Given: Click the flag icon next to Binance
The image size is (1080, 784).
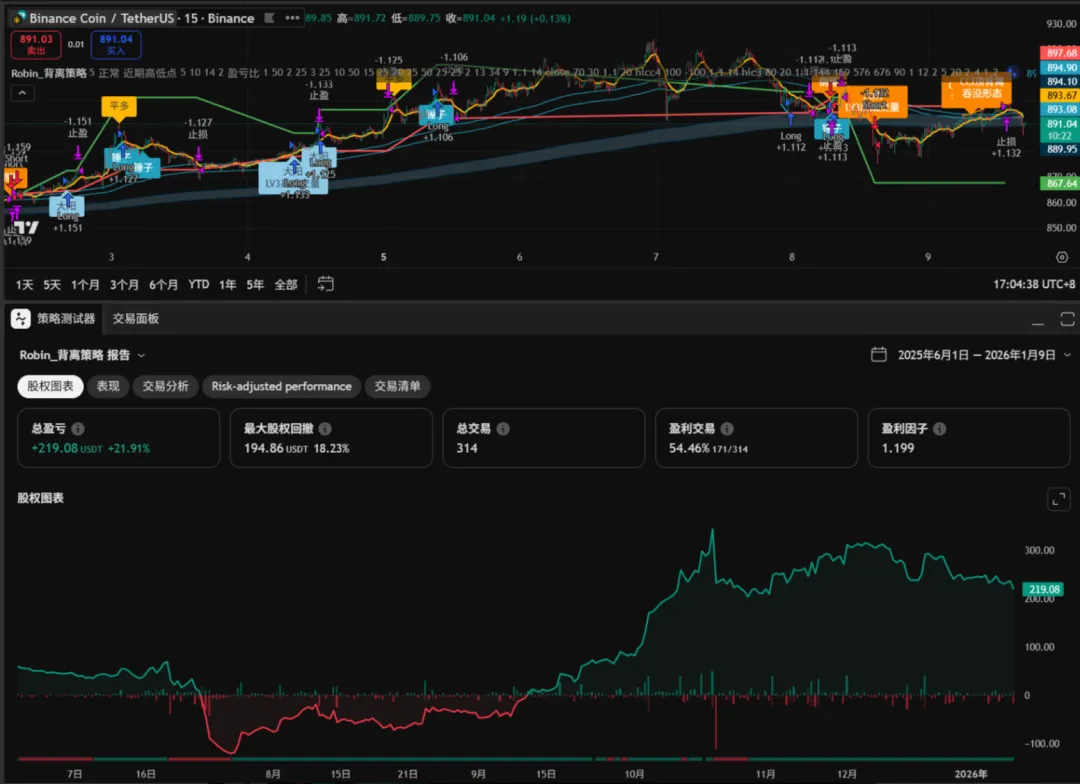Looking at the screenshot, I should coord(266,18).
